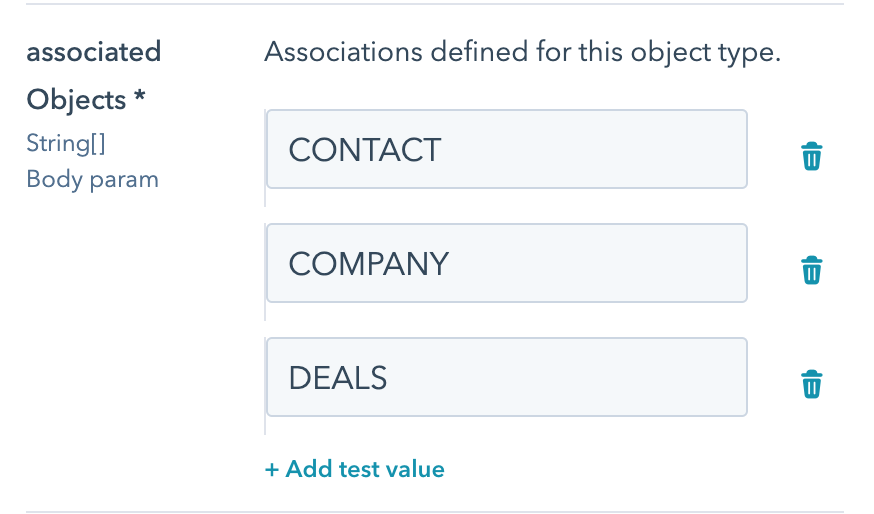The height and width of the screenshot is (514, 874).
Task: Add a new test value
Action: click(355, 469)
